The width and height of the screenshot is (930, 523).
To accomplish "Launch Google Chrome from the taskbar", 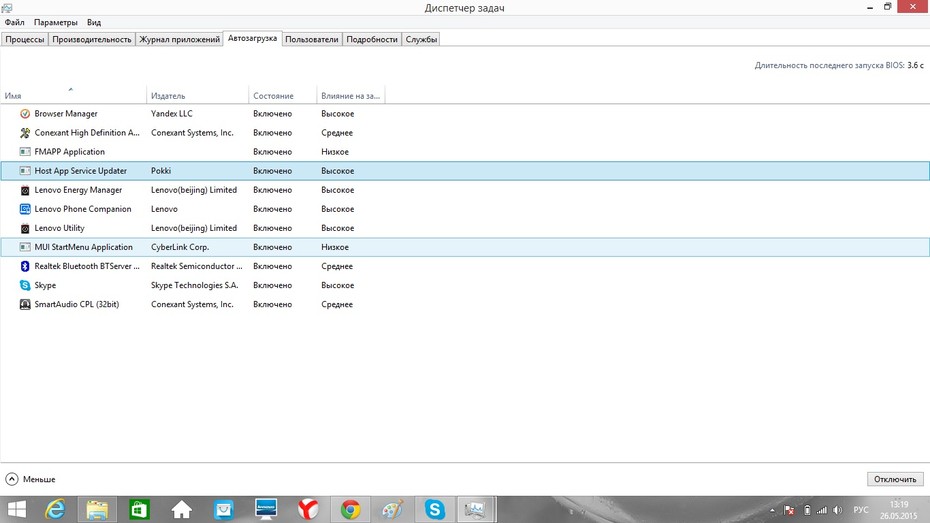I will (350, 509).
